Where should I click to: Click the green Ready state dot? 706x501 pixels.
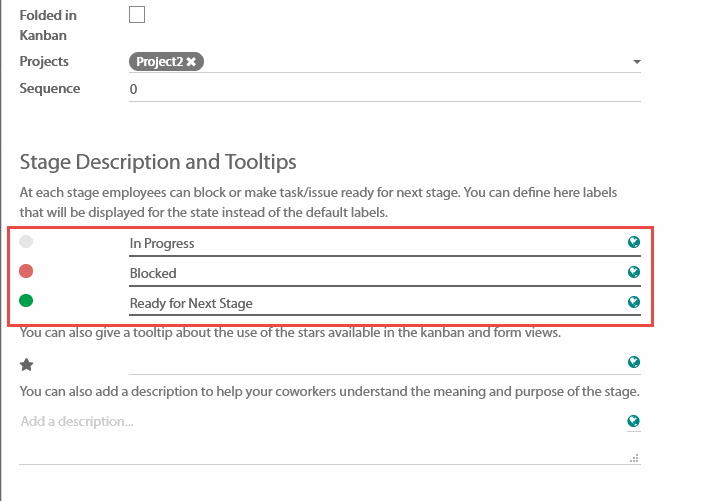(x=26, y=300)
